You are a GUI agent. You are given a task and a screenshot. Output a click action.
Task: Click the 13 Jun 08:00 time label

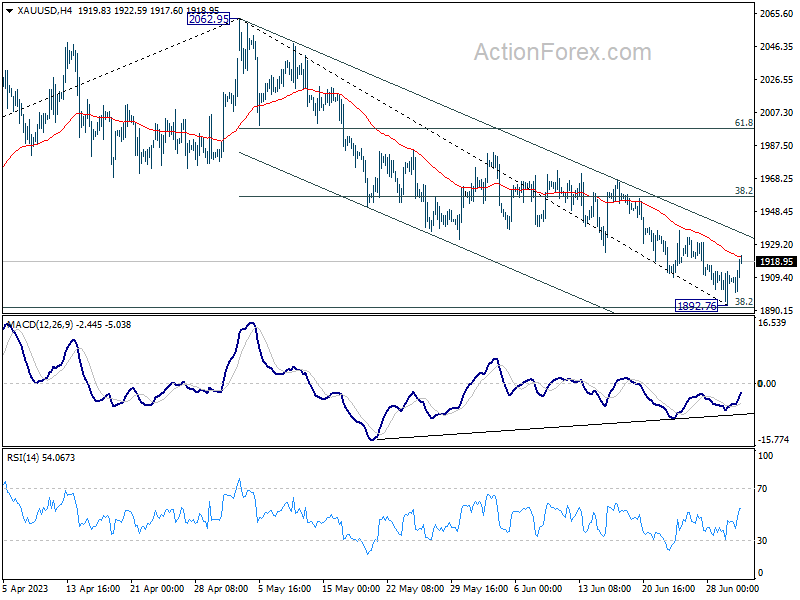(604, 588)
